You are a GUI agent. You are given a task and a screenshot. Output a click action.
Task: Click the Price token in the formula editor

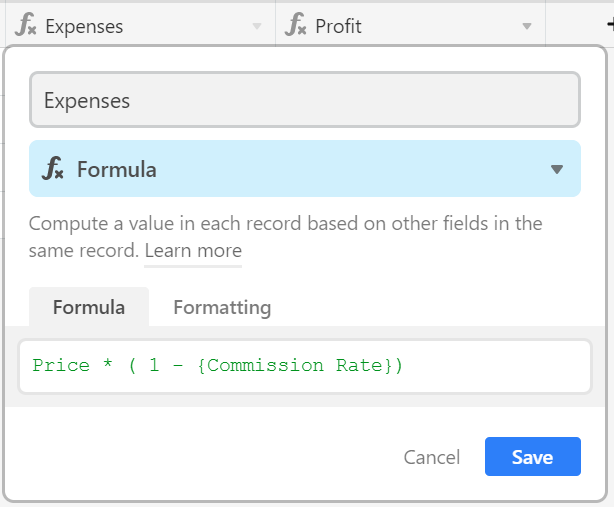point(61,365)
